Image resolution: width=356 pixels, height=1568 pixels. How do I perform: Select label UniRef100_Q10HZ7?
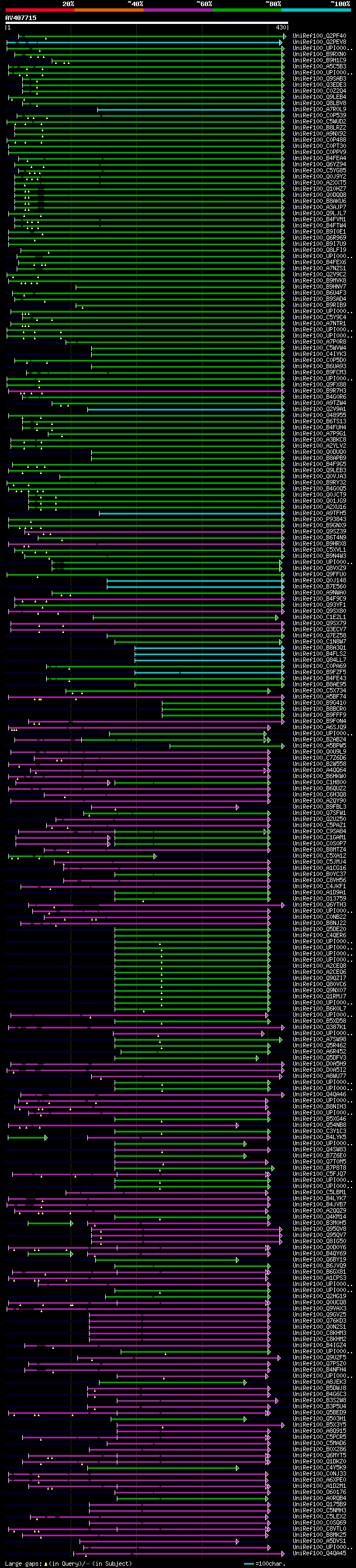pyautogui.click(x=319, y=189)
